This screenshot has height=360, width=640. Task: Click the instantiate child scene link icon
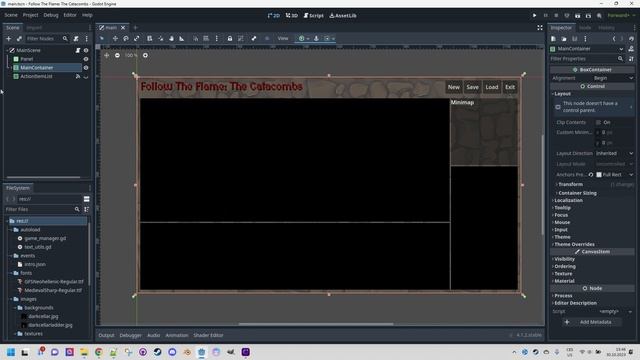click(x=19, y=38)
